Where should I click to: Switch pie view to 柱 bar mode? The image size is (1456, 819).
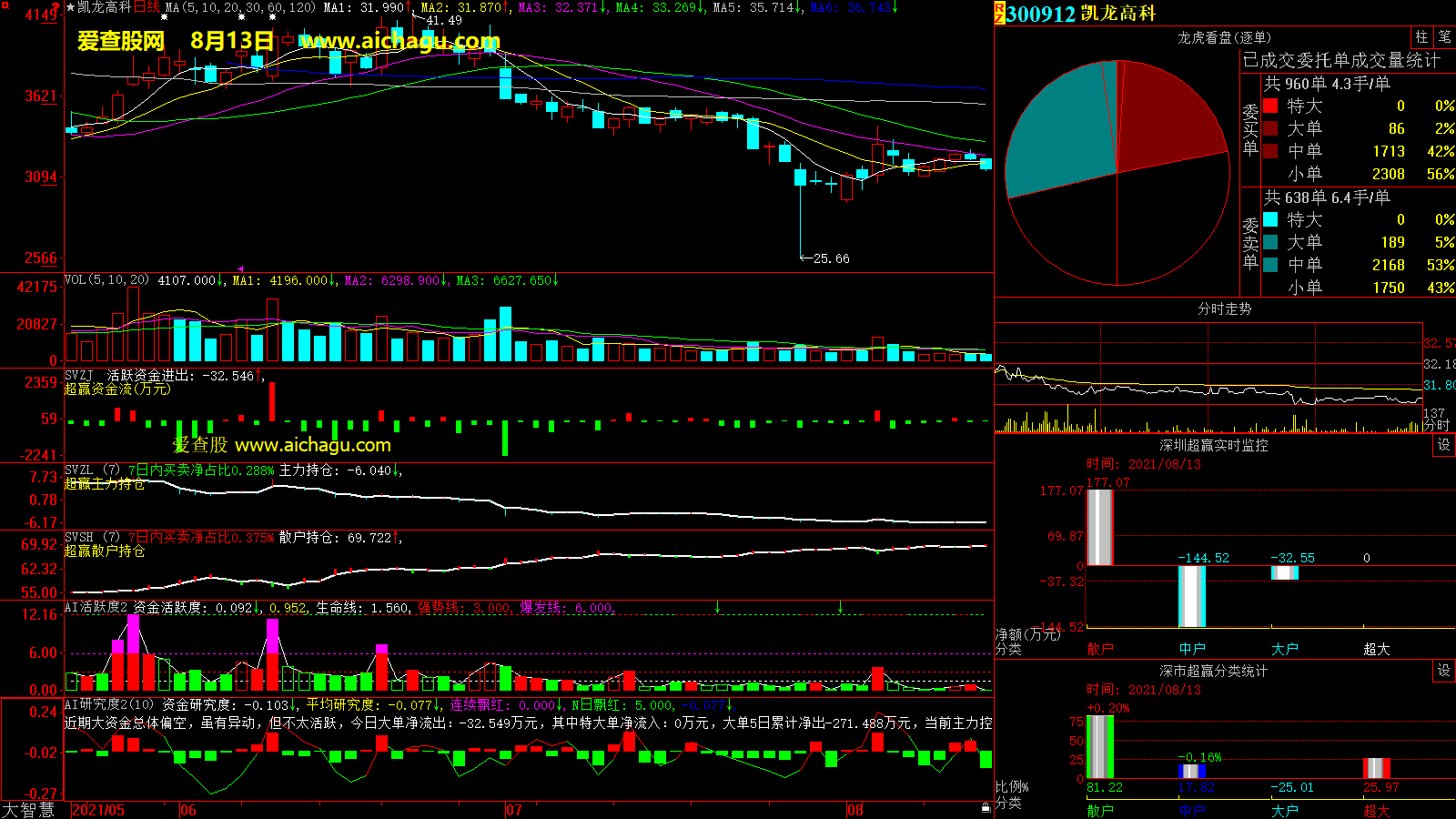[1421, 36]
